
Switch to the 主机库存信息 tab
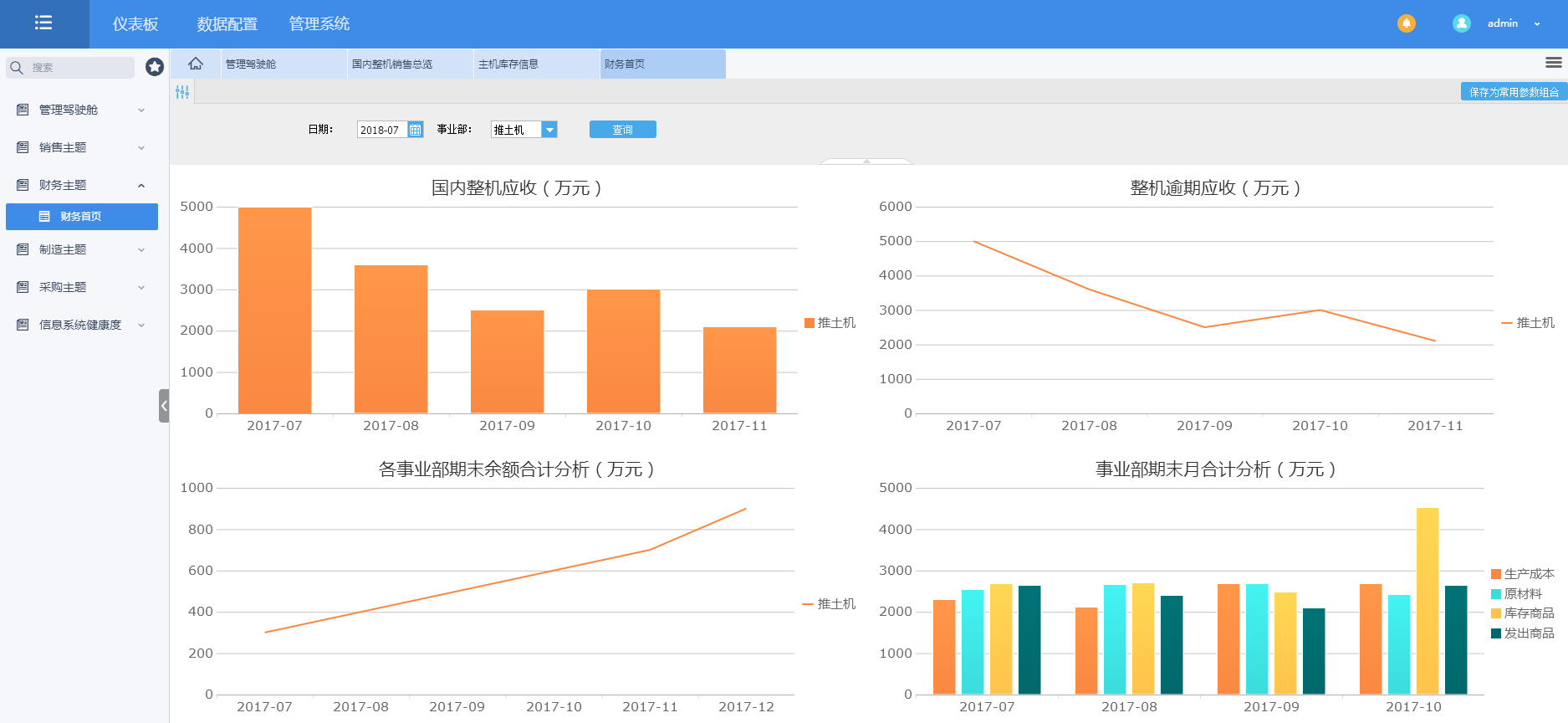[x=535, y=64]
